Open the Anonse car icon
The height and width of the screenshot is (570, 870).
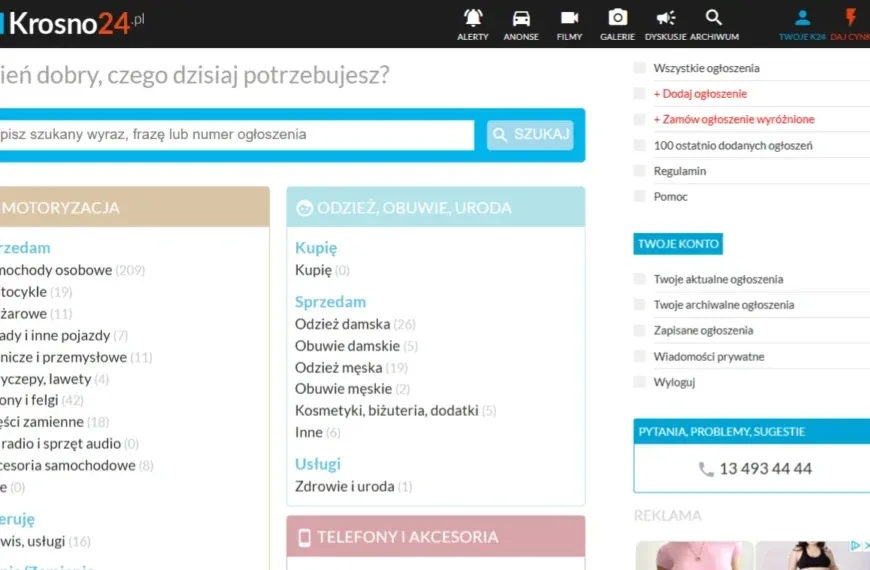(x=521, y=18)
